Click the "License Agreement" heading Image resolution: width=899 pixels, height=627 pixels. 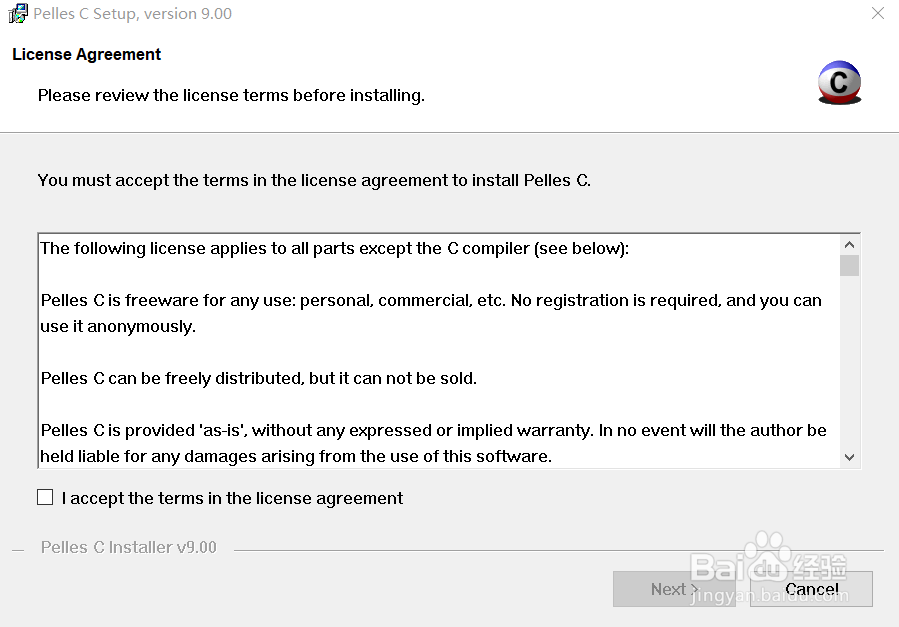(87, 54)
